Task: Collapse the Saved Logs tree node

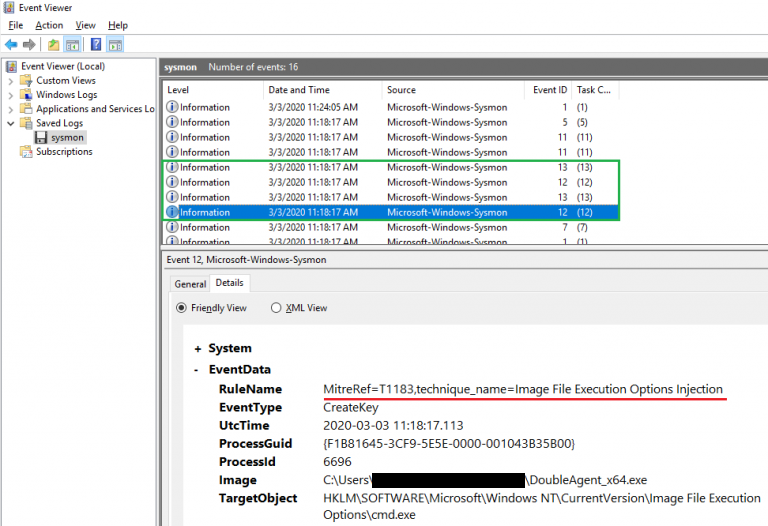Action: coord(11,123)
